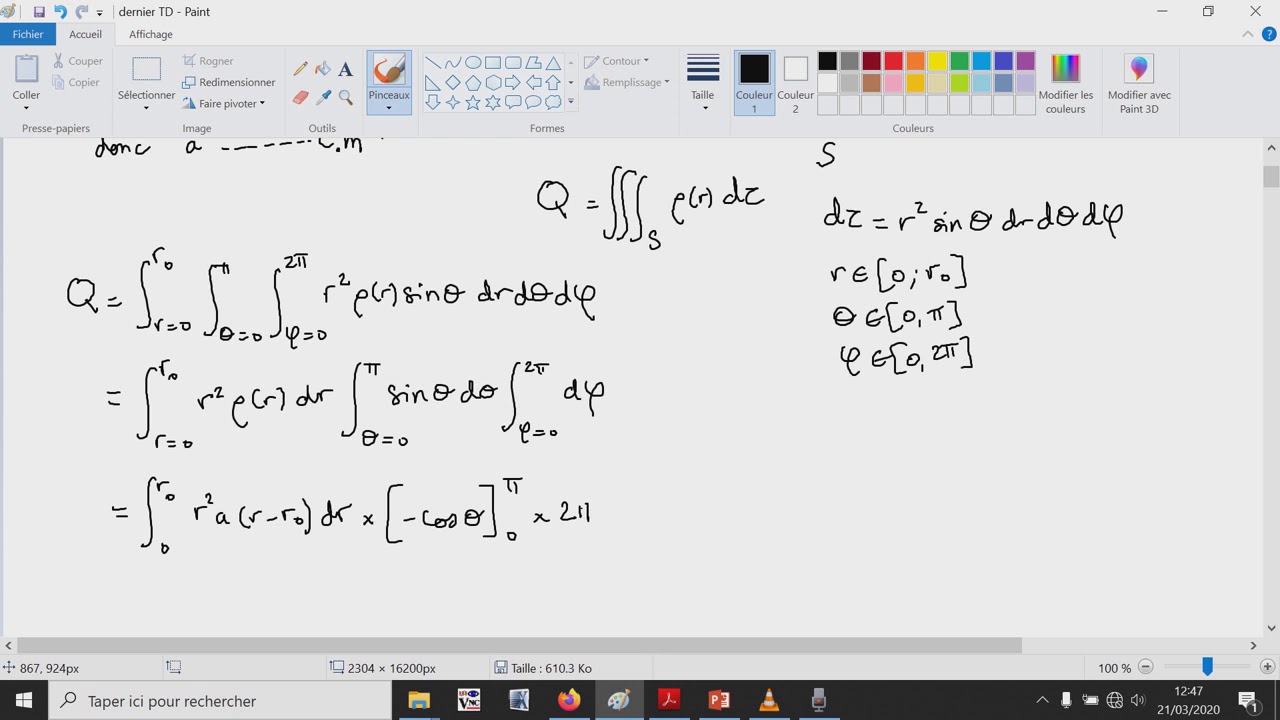This screenshot has height=720, width=1280.
Task: Choose the purple color swatch
Action: [x=1025, y=61]
